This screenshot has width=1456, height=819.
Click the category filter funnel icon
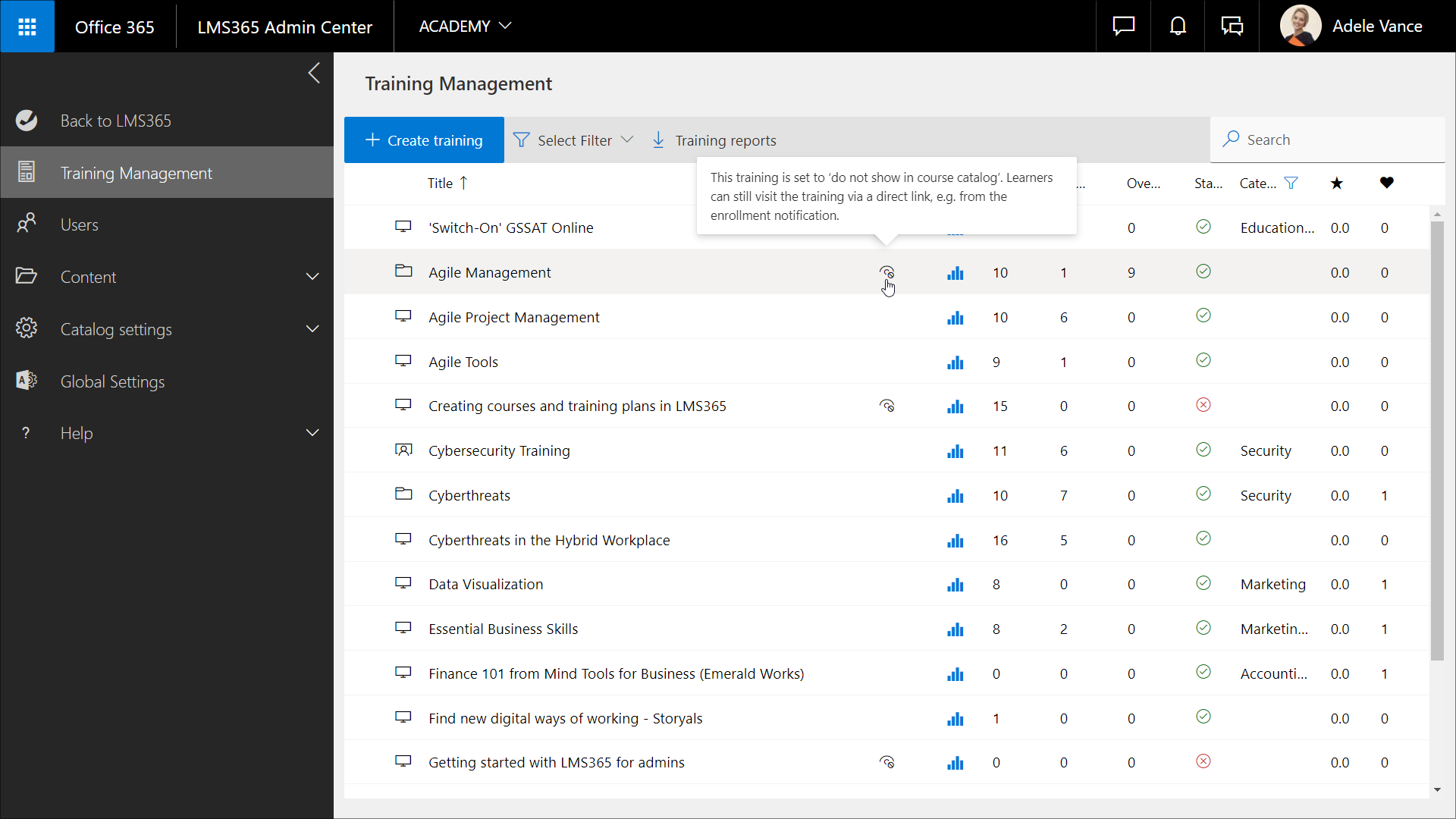click(1291, 183)
